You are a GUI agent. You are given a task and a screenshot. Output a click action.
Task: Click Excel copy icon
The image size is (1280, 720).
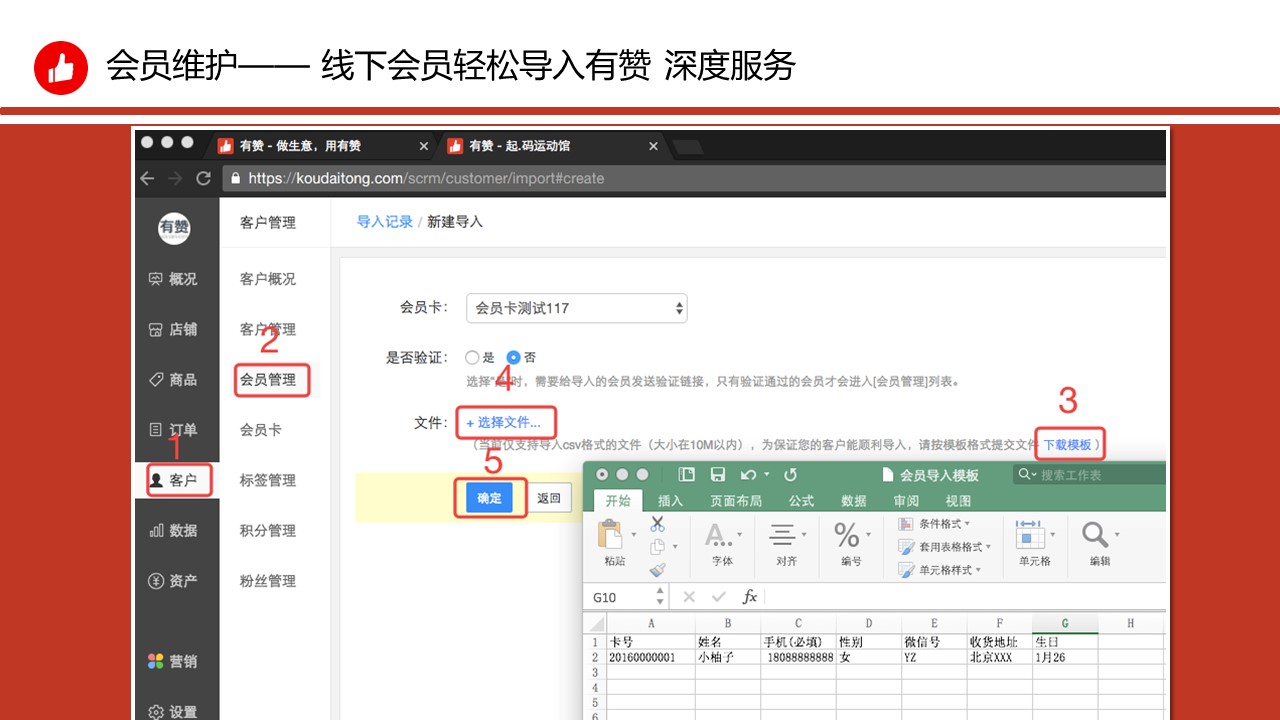(x=657, y=547)
